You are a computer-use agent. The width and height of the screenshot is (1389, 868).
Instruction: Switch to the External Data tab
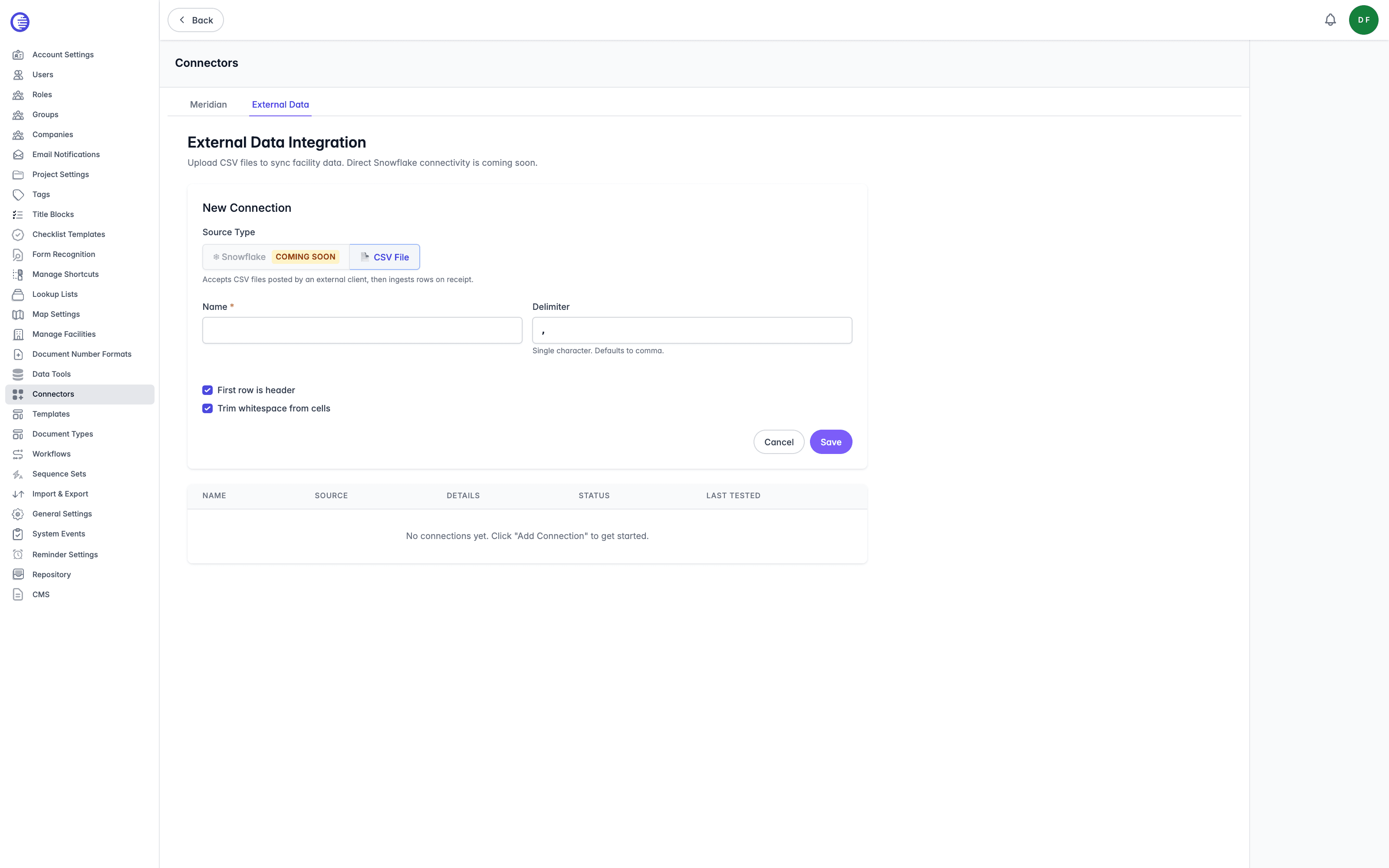click(x=280, y=105)
